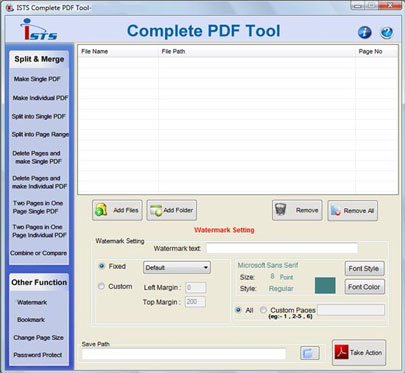Image resolution: width=405 pixels, height=373 pixels.
Task: Click the Save Path input field
Action: (x=184, y=354)
